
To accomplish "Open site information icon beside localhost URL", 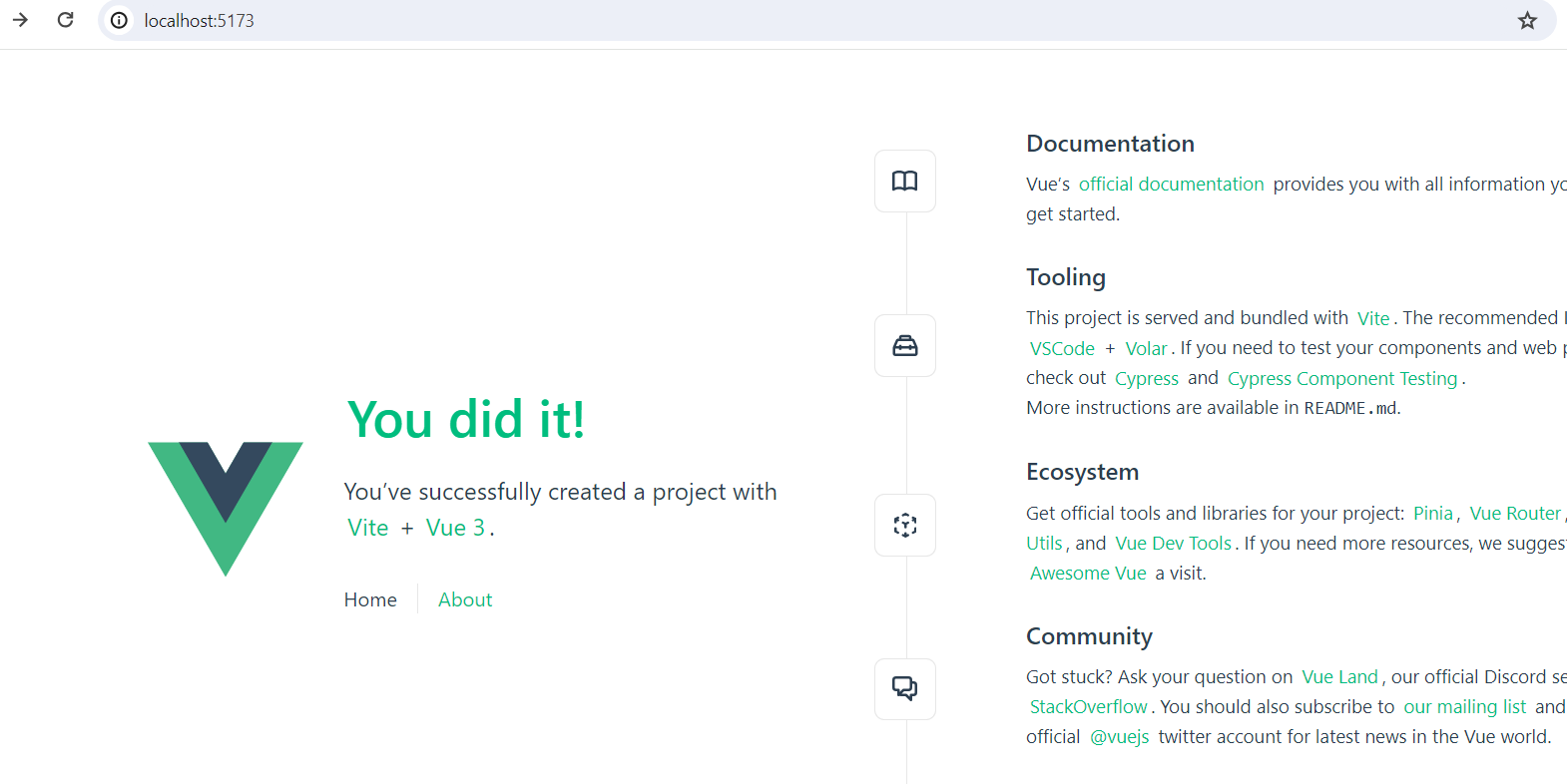I will [x=119, y=20].
